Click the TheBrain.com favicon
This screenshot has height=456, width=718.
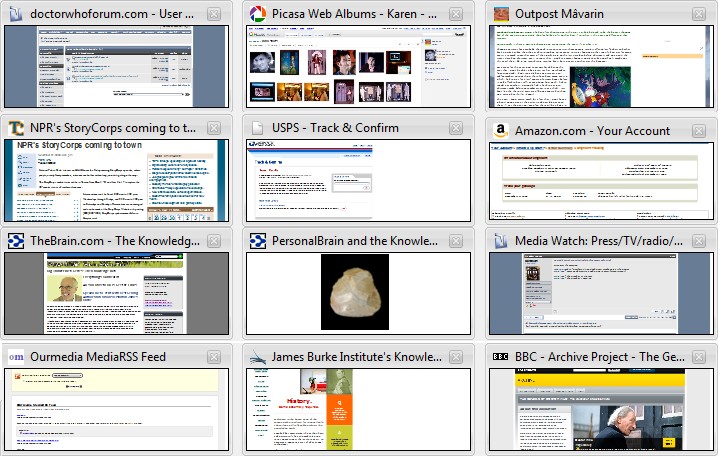[16, 241]
